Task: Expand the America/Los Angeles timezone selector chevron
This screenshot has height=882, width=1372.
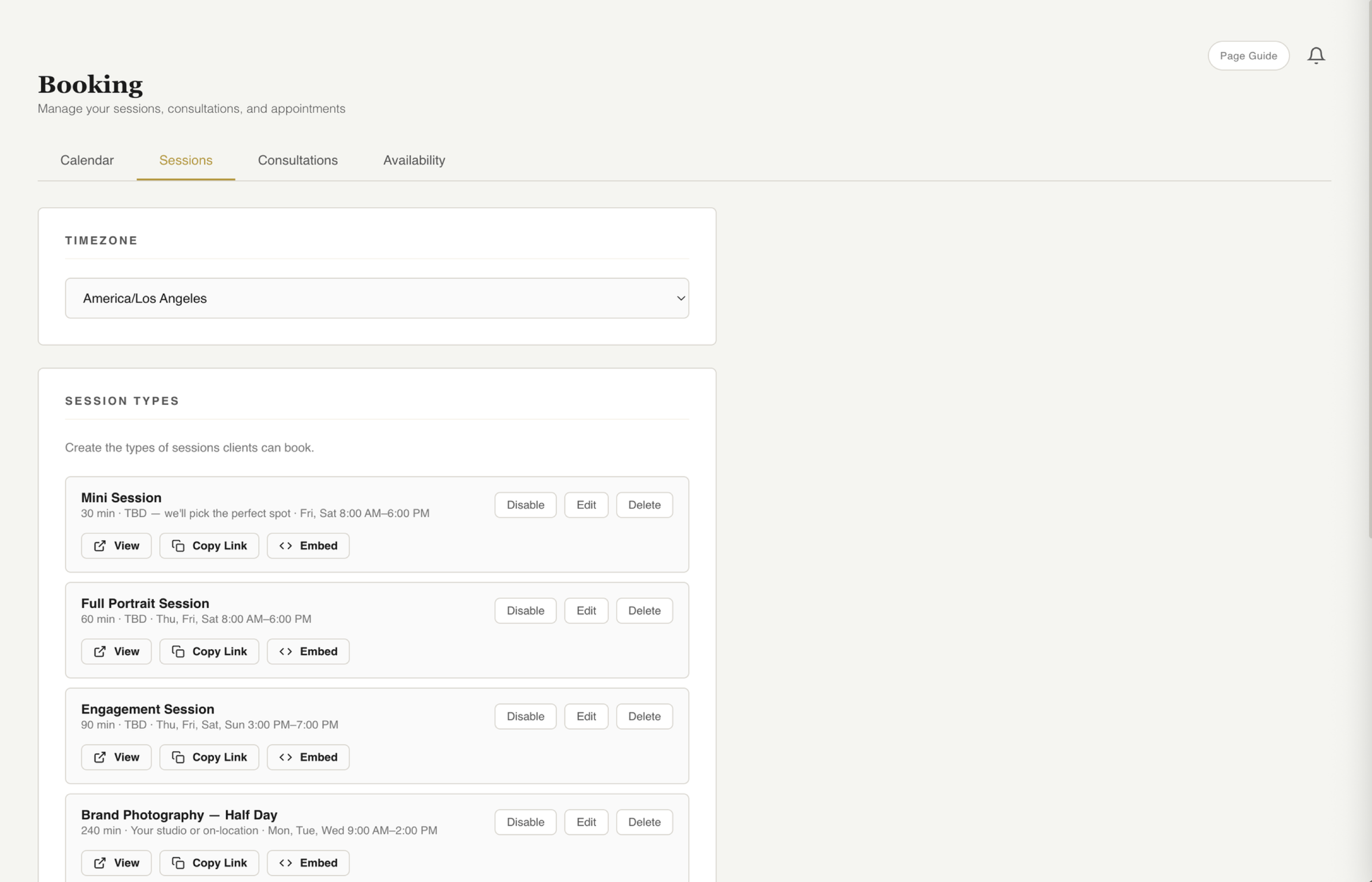Action: pyautogui.click(x=681, y=298)
